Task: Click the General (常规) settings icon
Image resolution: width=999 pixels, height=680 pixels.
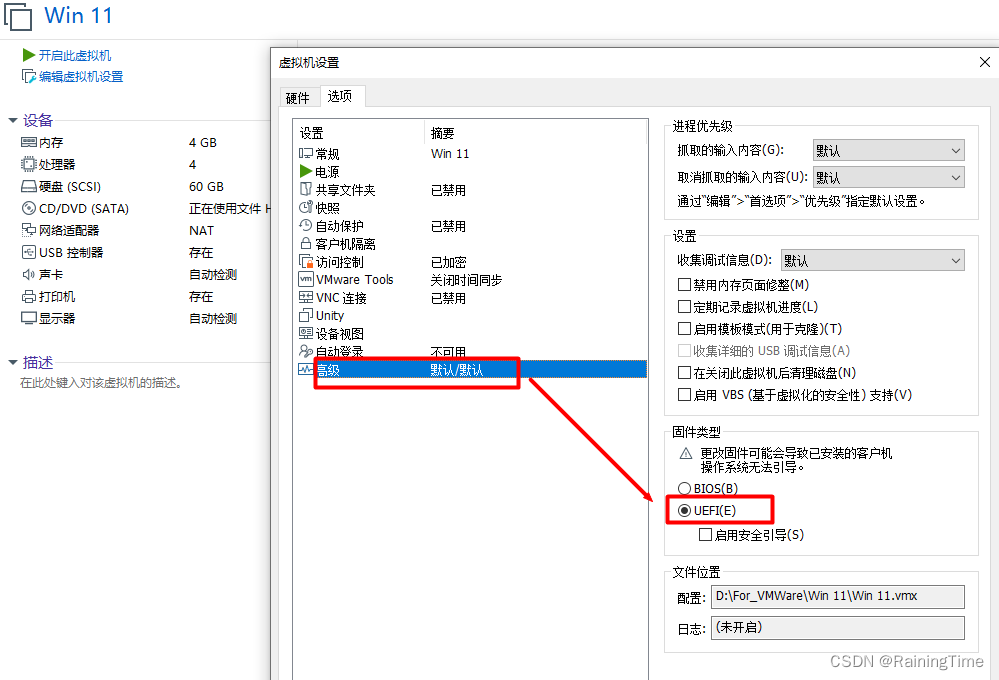Action: point(306,154)
